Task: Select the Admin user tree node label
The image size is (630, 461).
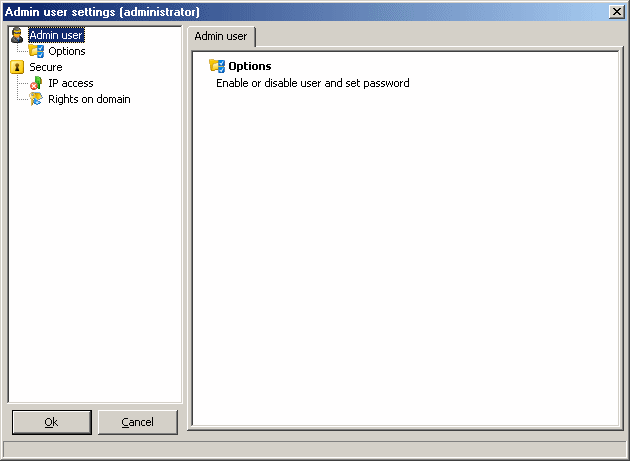Action: [56, 35]
